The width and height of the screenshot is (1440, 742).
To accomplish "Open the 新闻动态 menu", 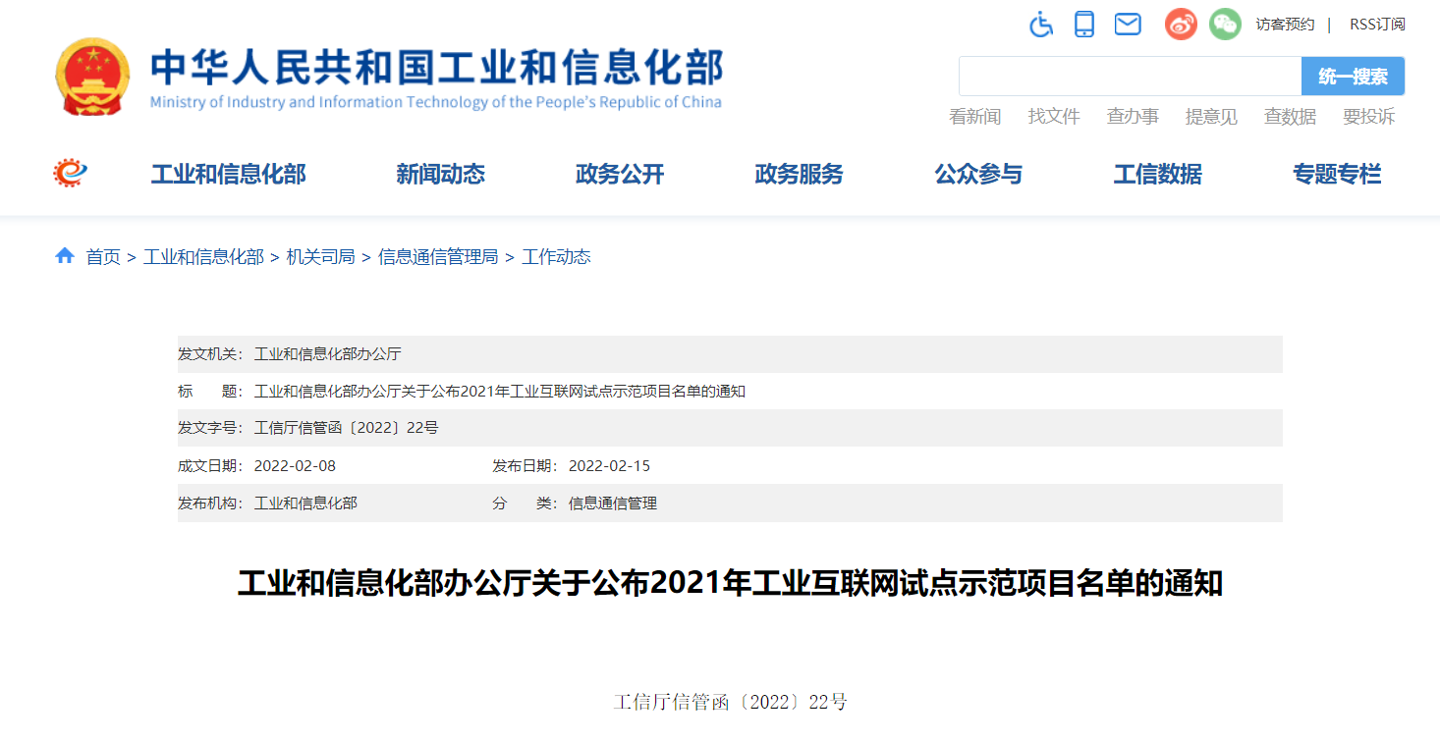I will [x=440, y=174].
